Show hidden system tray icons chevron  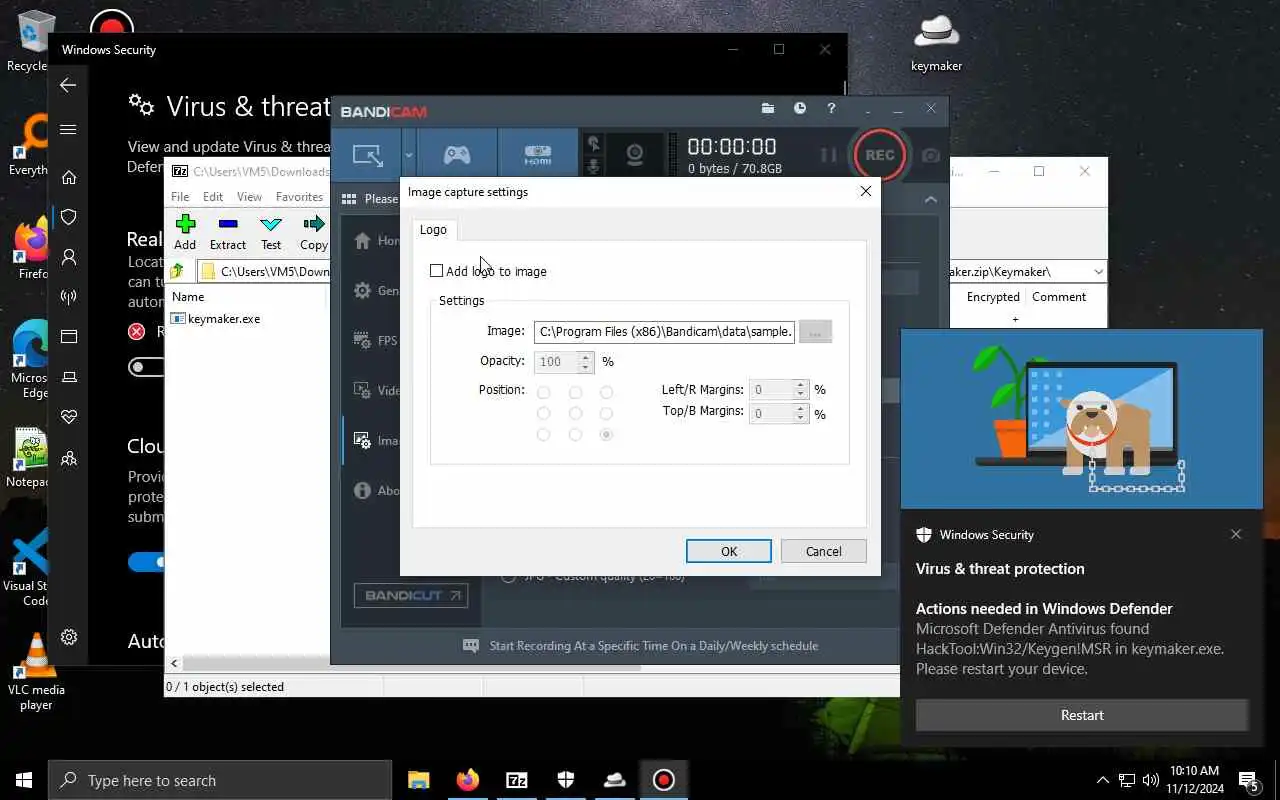coord(1102,780)
